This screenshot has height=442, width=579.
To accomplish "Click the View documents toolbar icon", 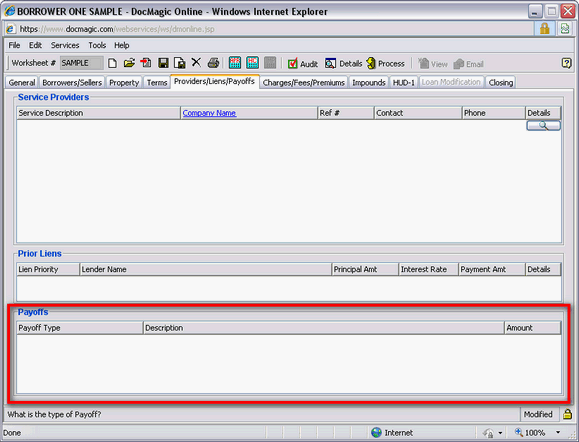I will pos(432,64).
